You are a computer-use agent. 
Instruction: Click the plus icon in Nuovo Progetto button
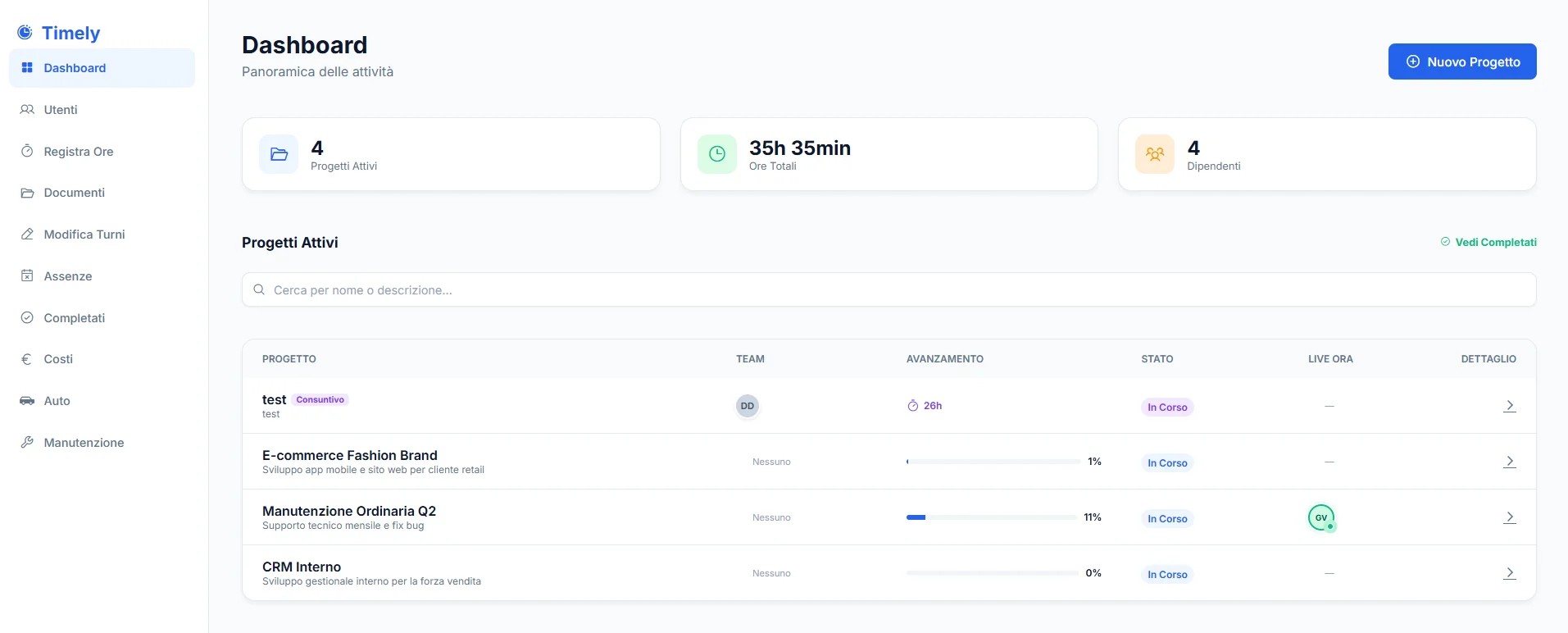(x=1413, y=61)
